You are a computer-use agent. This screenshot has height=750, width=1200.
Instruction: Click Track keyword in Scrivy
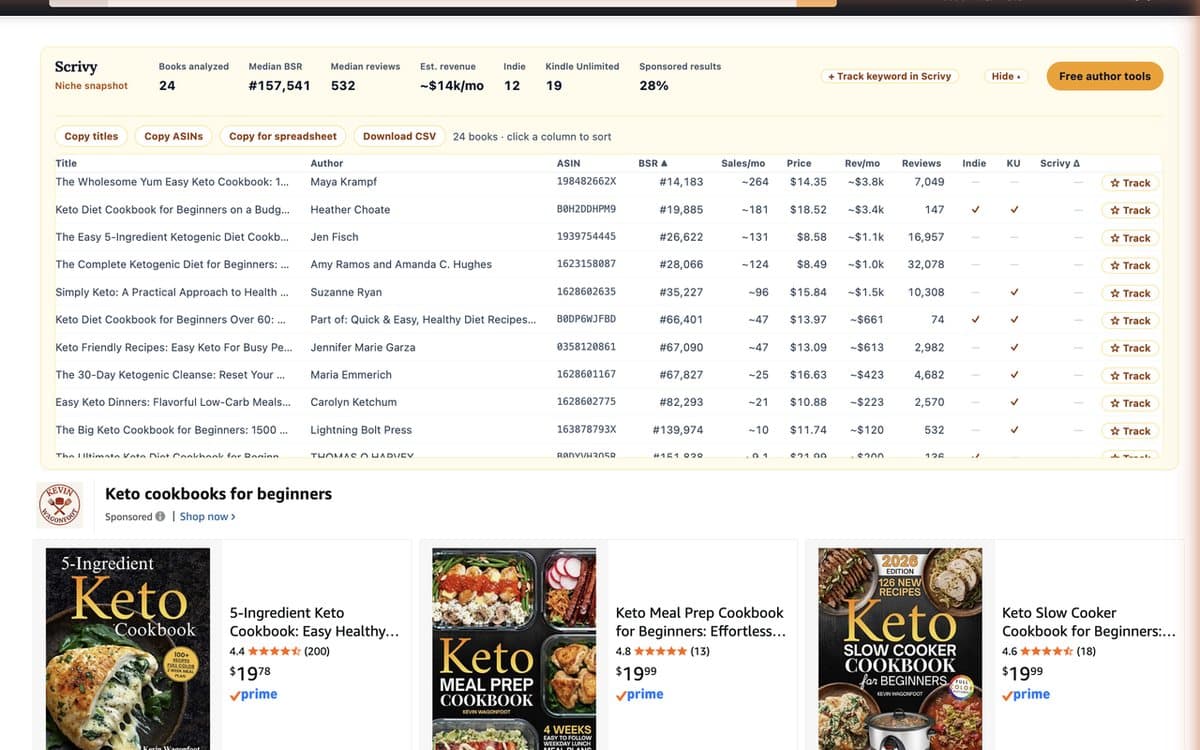point(890,76)
